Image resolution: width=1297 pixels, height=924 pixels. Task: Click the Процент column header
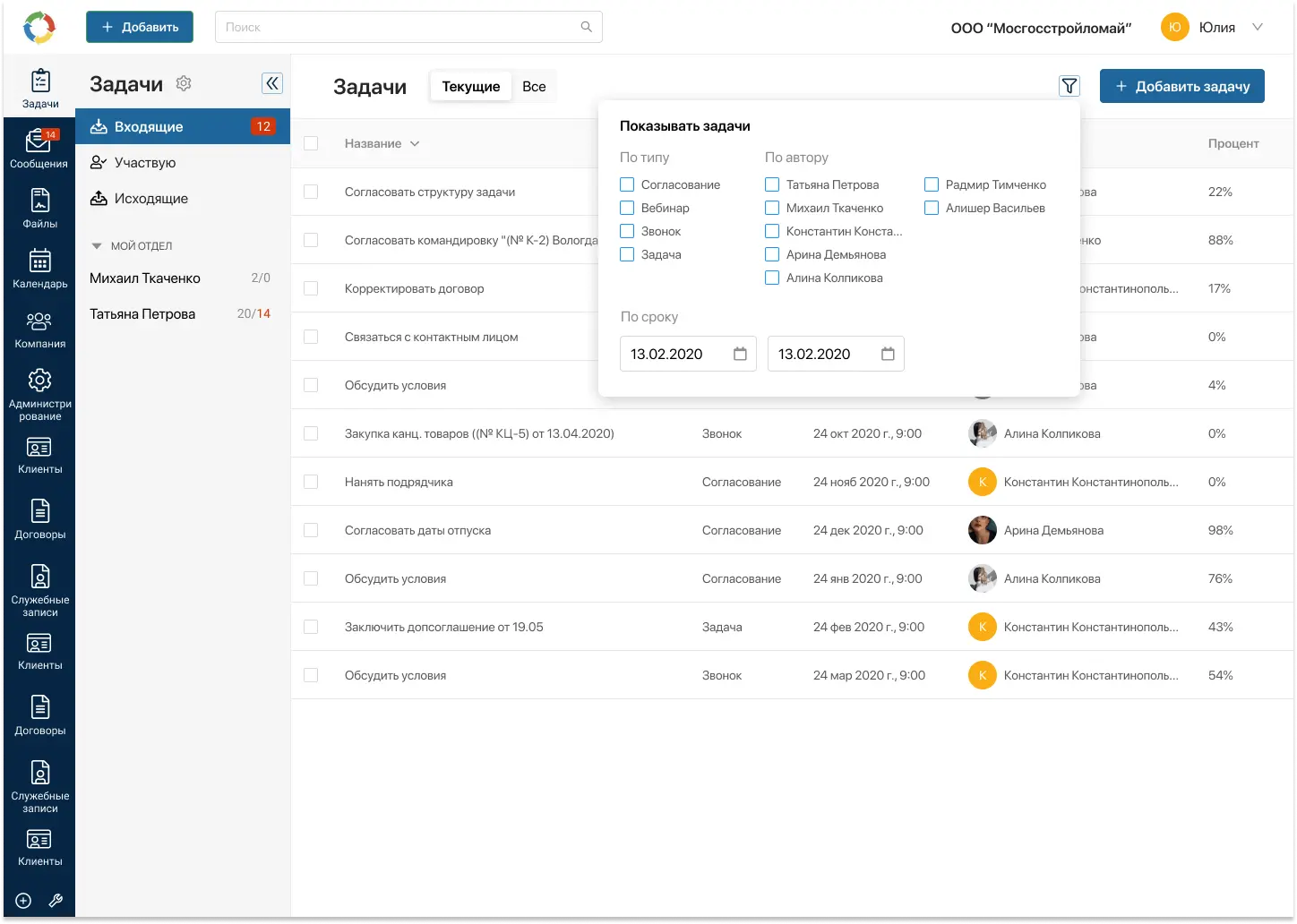1233,143
